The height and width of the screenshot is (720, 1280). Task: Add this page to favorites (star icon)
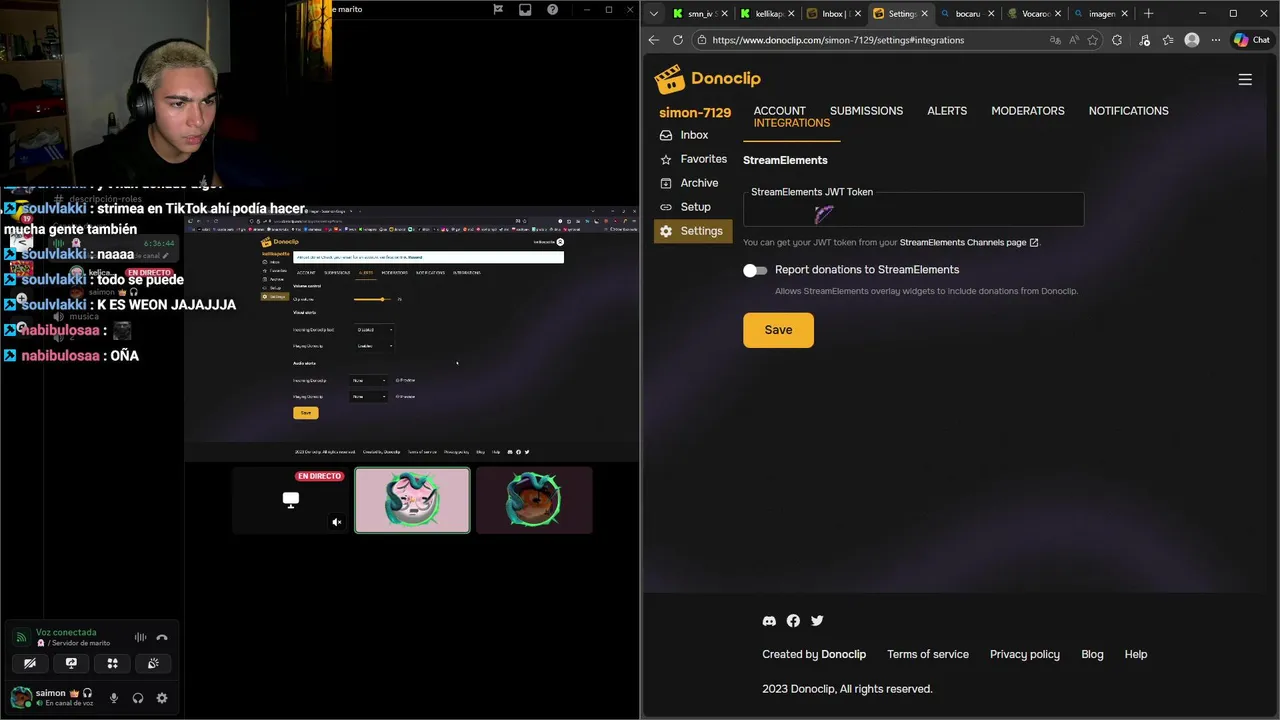tap(1093, 40)
